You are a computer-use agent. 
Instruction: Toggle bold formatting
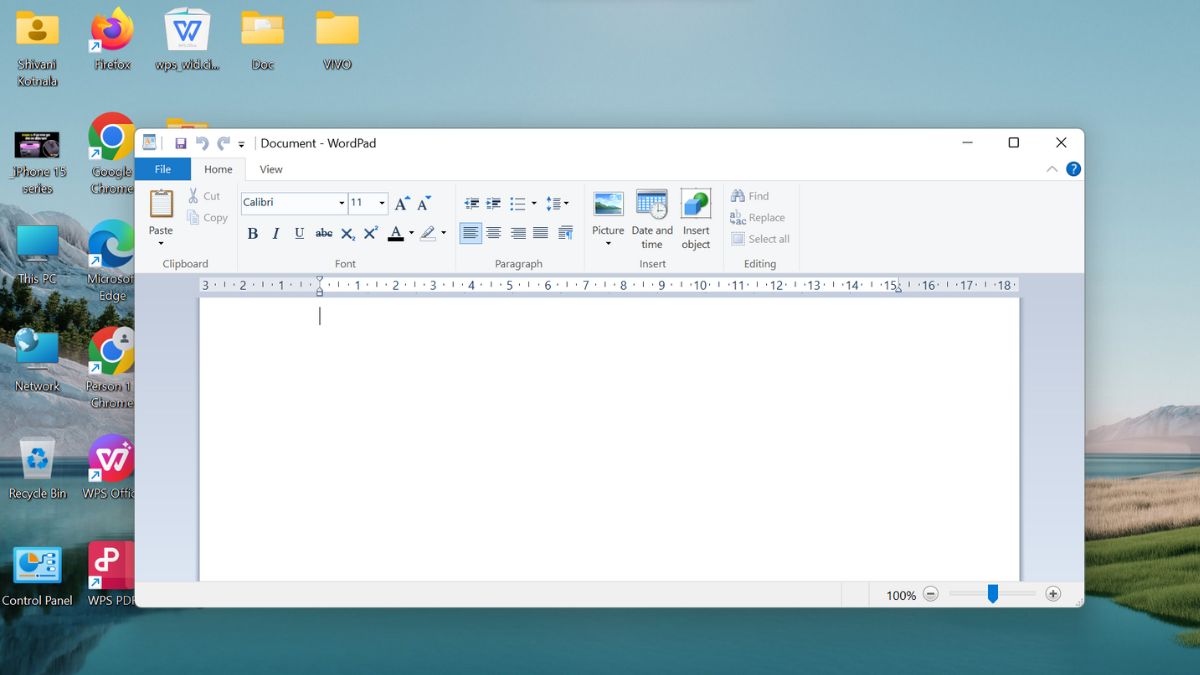tap(252, 233)
